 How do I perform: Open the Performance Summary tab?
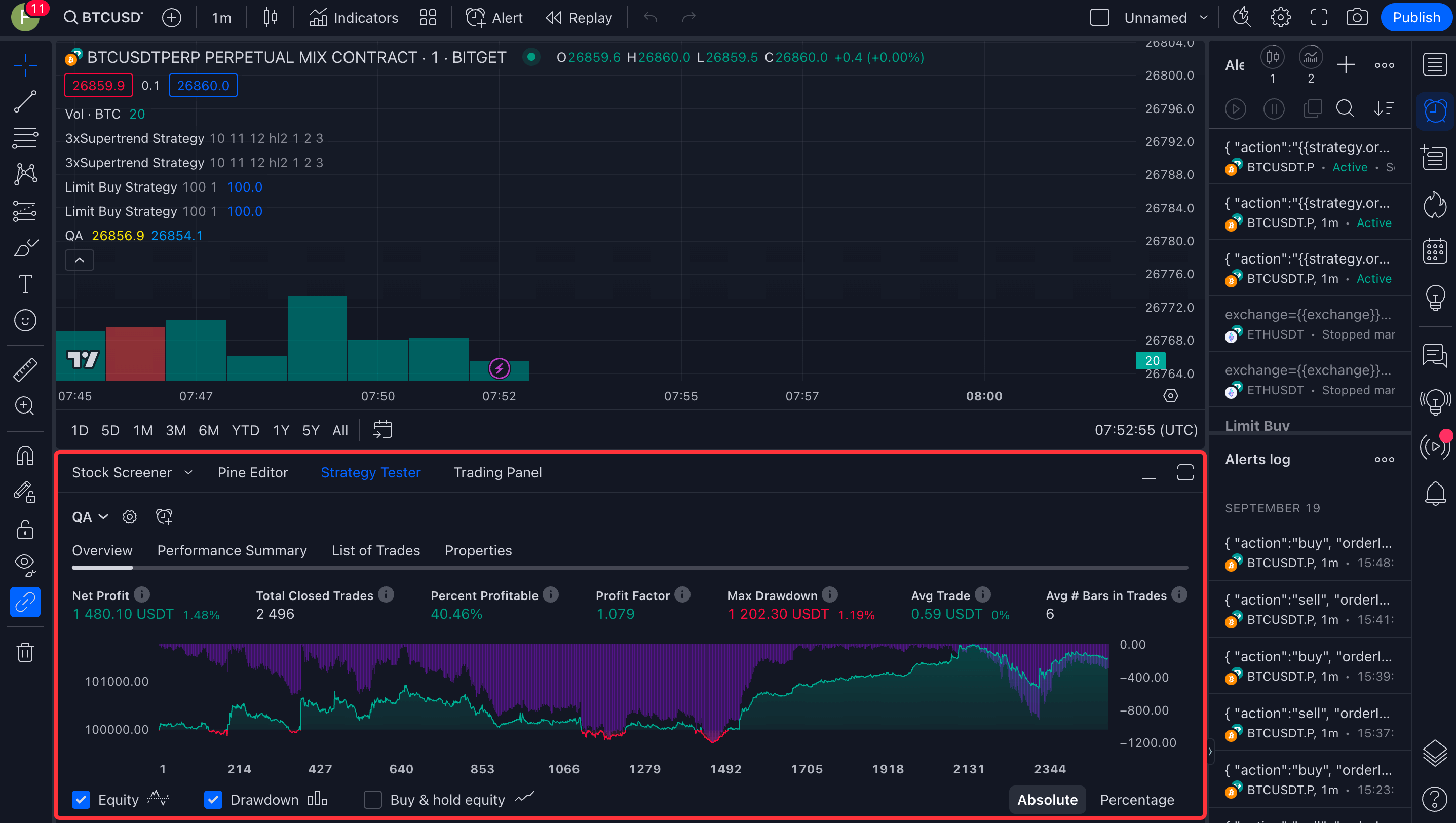coord(232,550)
